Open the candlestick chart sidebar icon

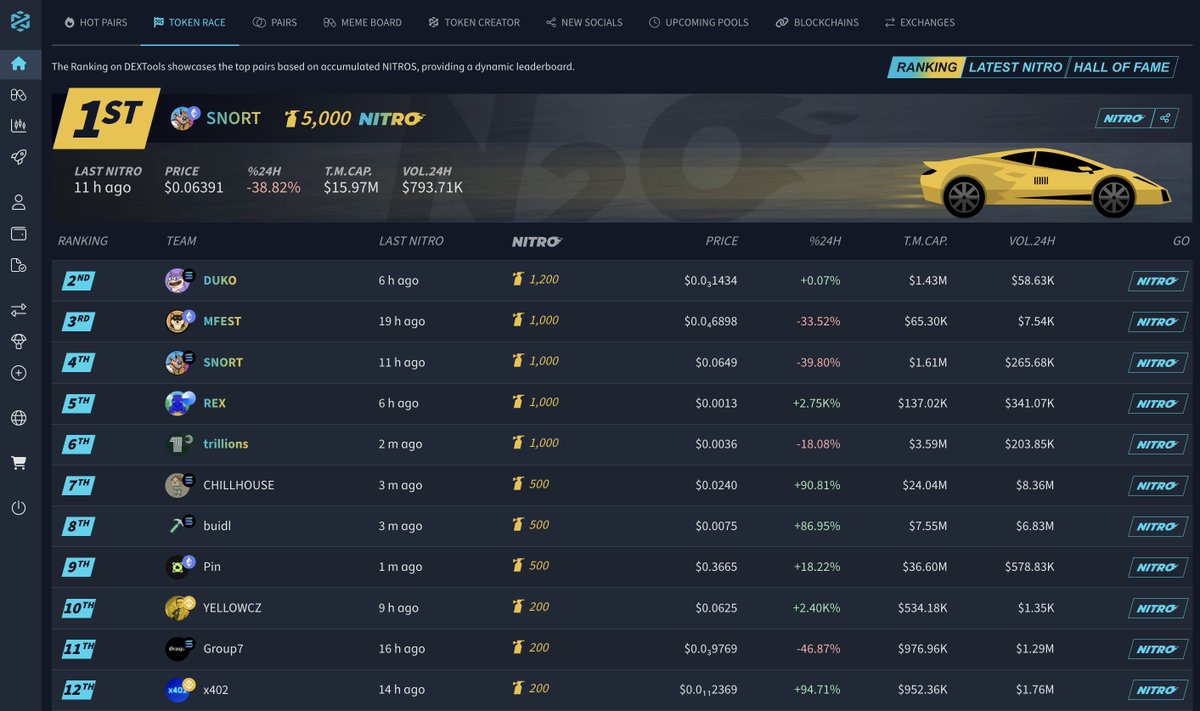click(18, 126)
